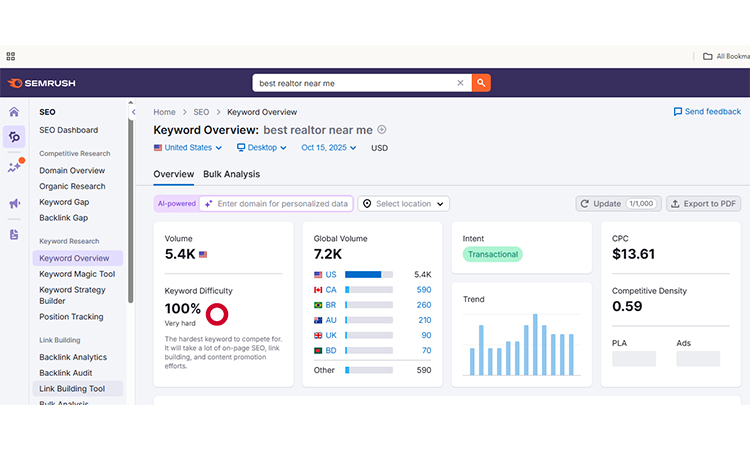Click the megaphone advertising icon
Image resolution: width=750 pixels, height=450 pixels.
(x=14, y=204)
